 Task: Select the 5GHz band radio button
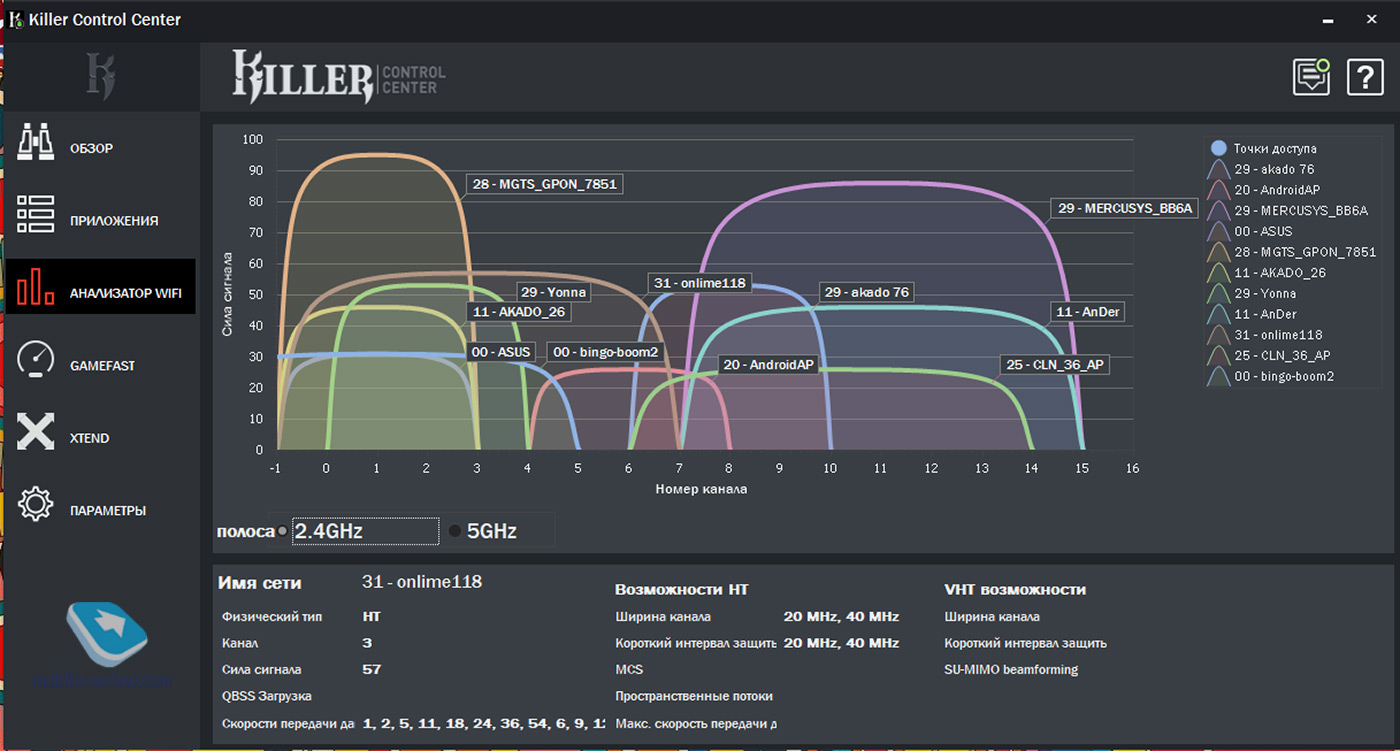coord(455,531)
